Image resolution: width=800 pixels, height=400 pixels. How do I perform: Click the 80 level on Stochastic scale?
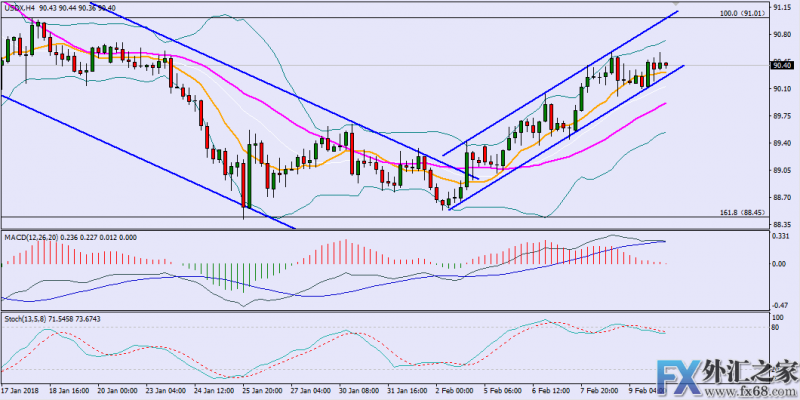coord(775,326)
